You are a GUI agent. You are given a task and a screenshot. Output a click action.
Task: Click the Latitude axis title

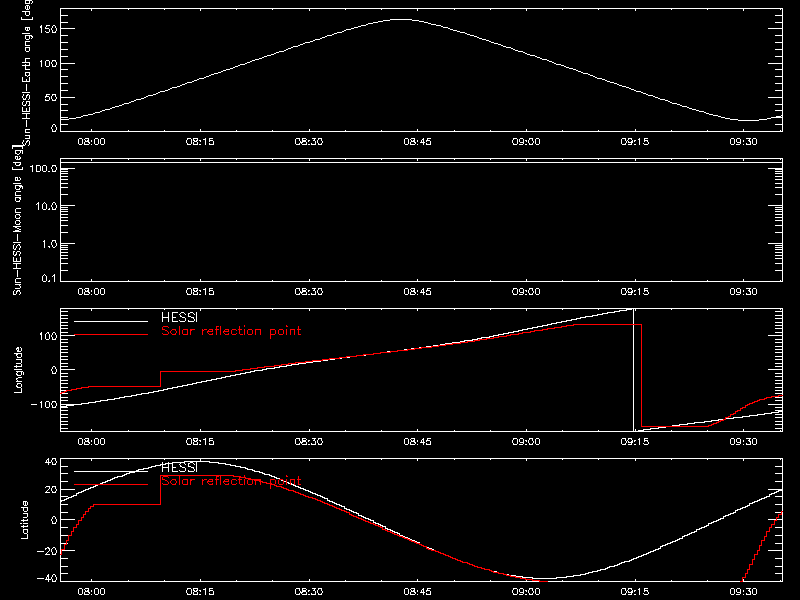point(24,520)
